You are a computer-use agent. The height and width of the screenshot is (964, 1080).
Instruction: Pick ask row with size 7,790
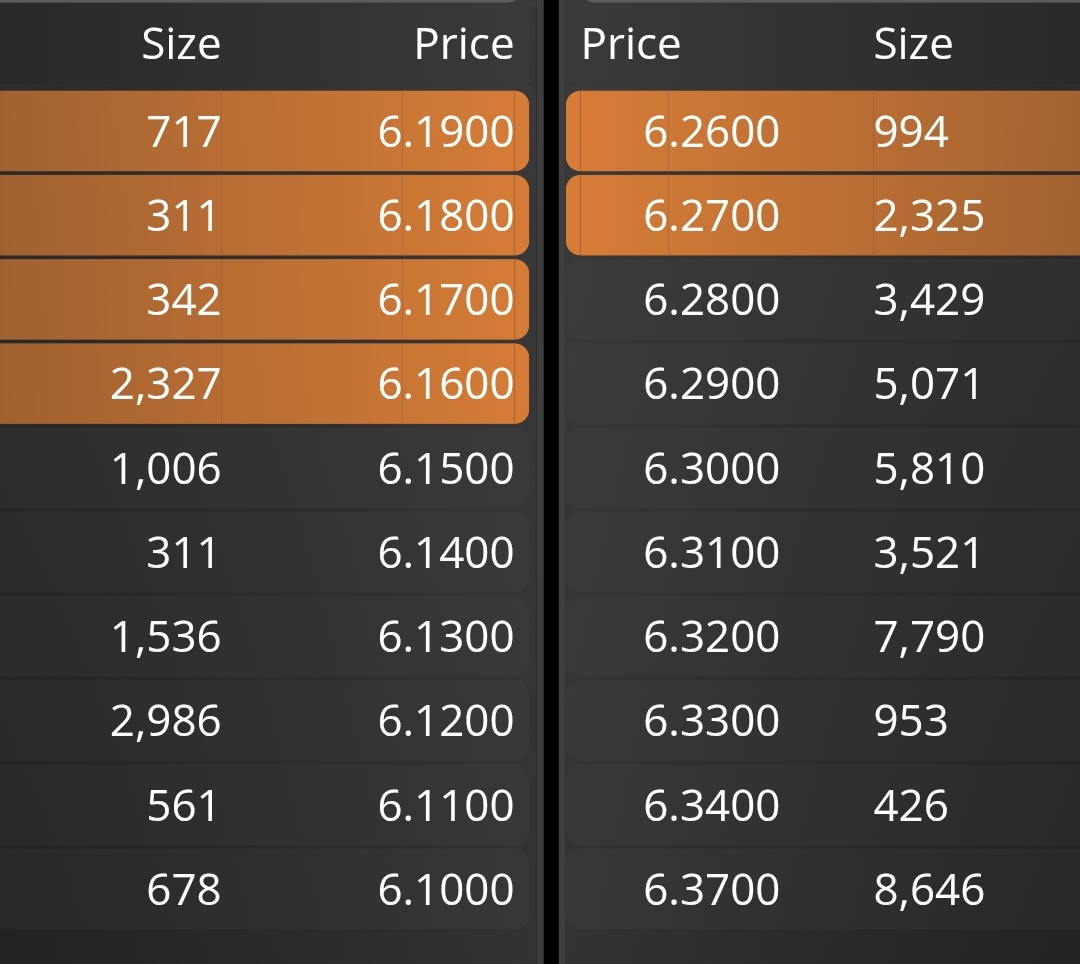[823, 636]
